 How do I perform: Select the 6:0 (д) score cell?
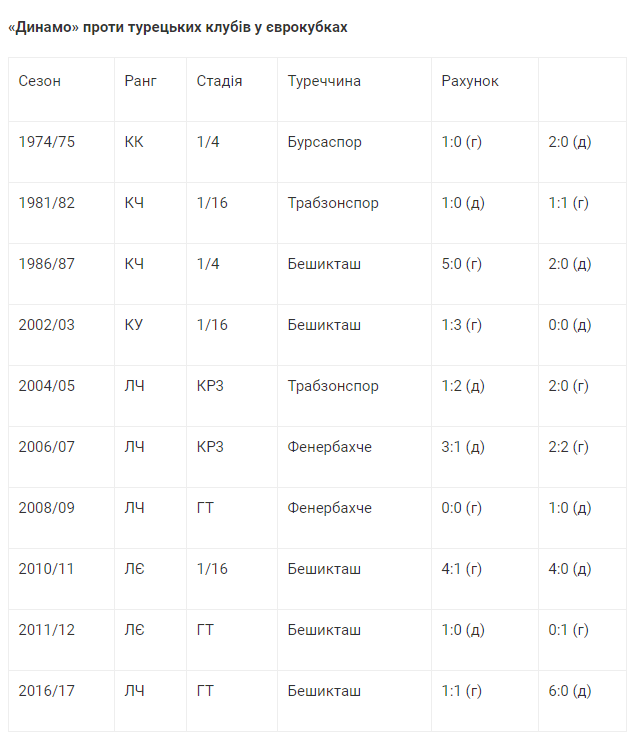coord(570,691)
